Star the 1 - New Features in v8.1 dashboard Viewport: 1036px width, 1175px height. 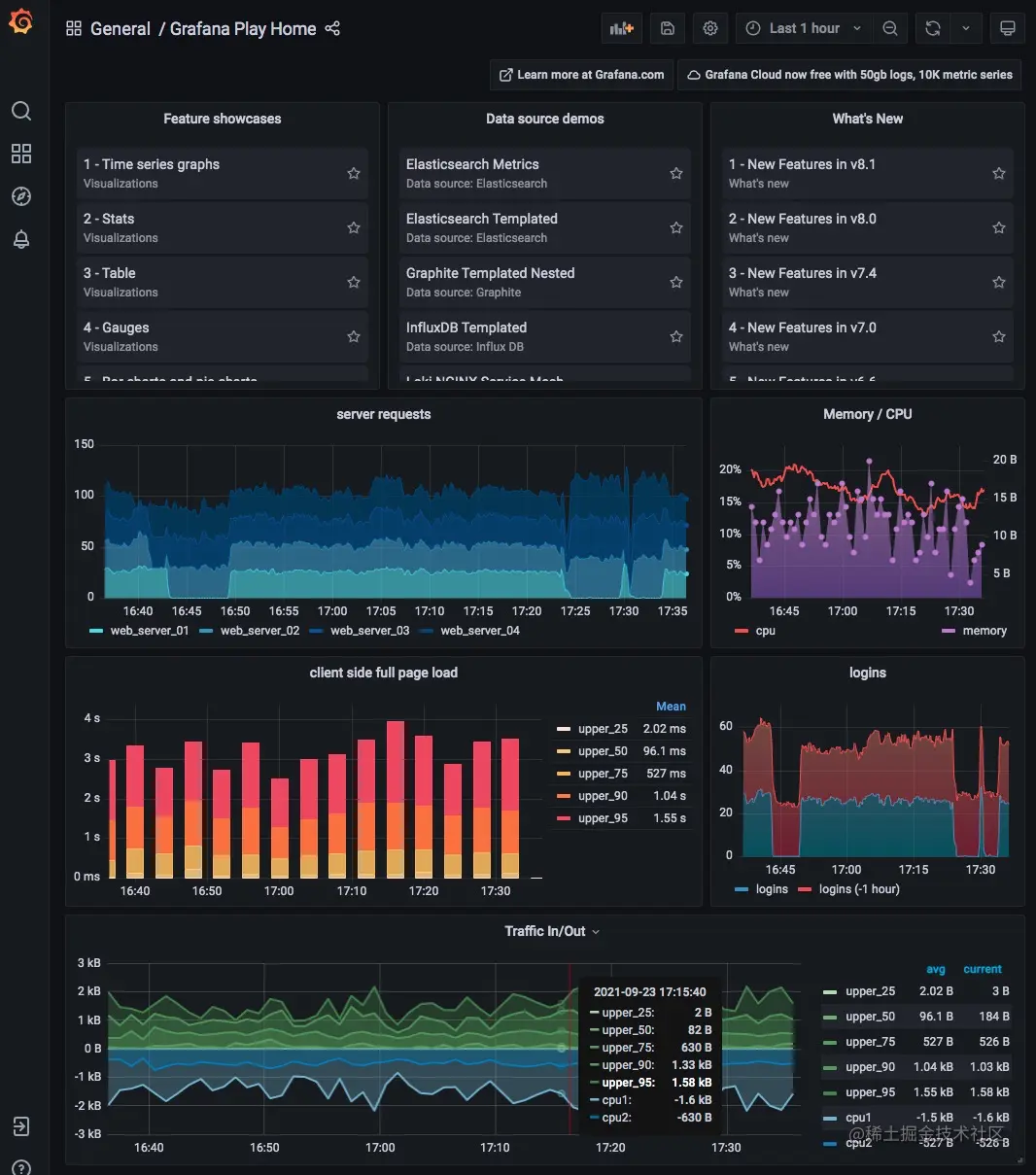pyautogui.click(x=999, y=173)
